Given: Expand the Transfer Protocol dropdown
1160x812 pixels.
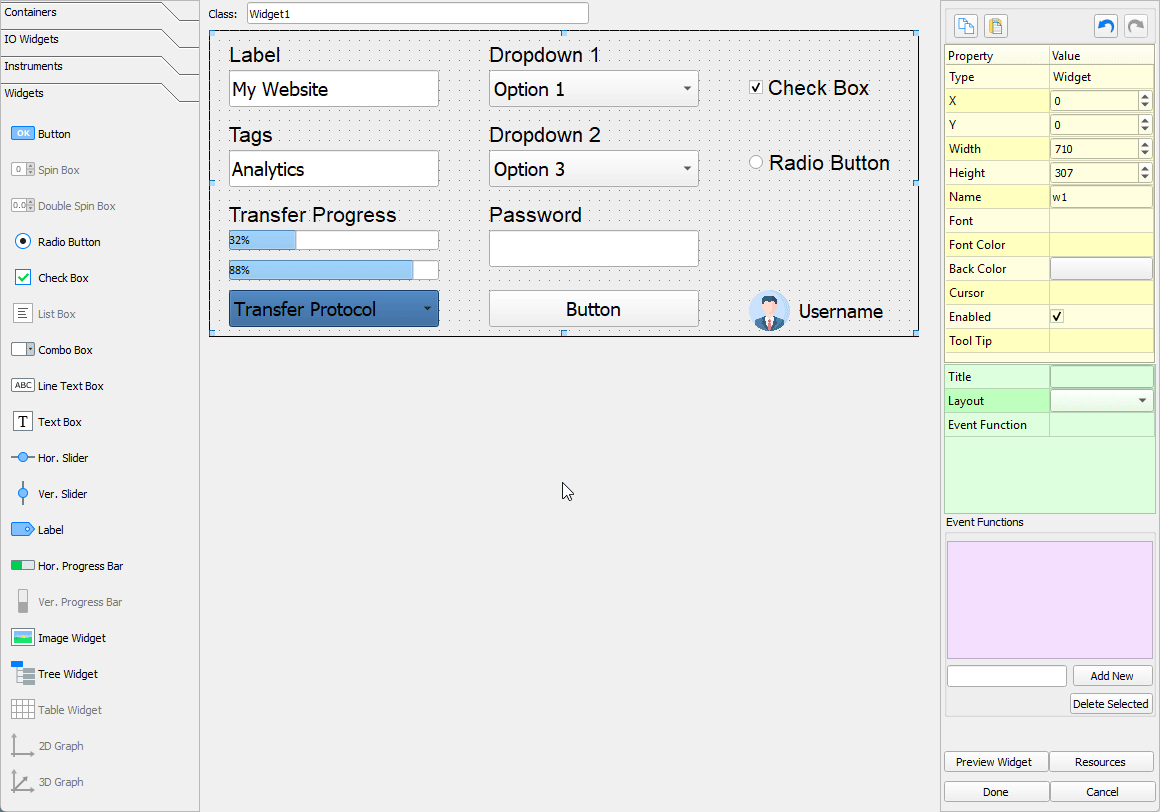Looking at the screenshot, I should [333, 309].
